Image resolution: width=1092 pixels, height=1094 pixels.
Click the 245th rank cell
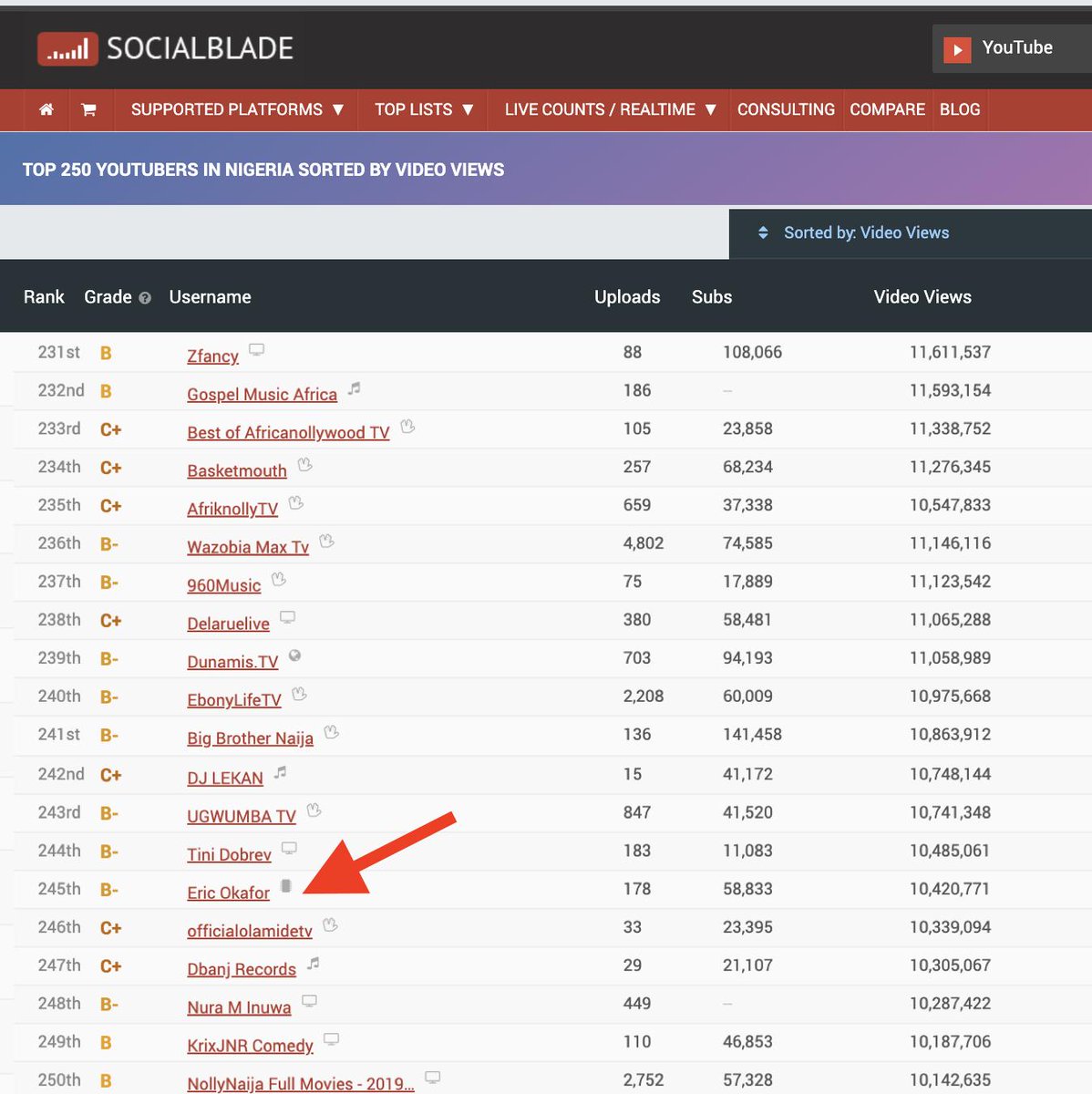[59, 889]
